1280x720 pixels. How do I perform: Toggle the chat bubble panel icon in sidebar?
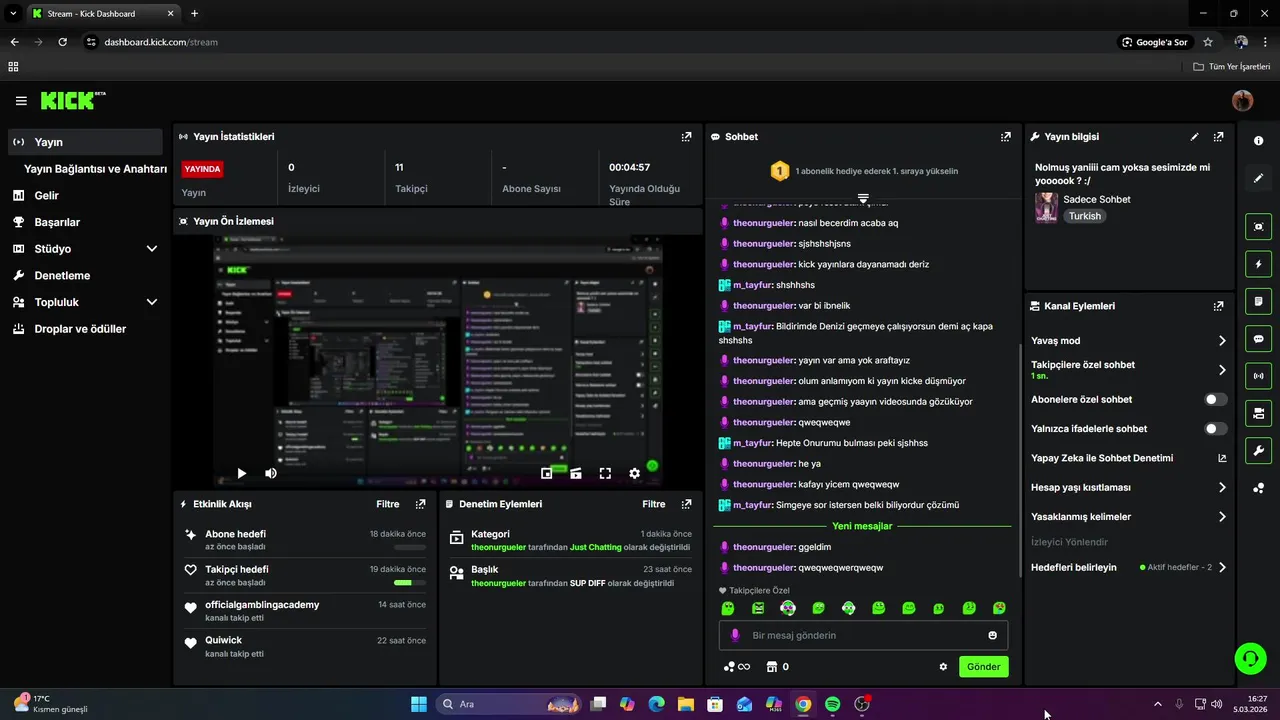pos(1258,339)
